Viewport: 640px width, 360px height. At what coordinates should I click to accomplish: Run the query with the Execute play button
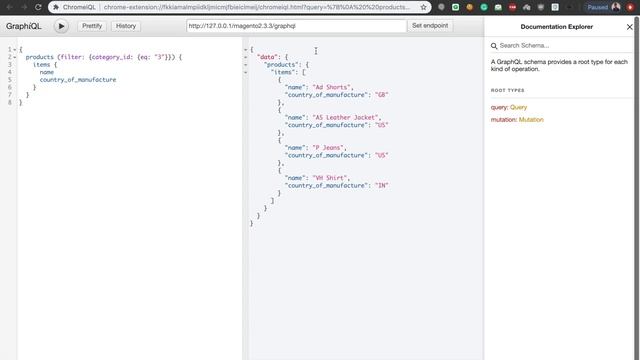coord(61,26)
